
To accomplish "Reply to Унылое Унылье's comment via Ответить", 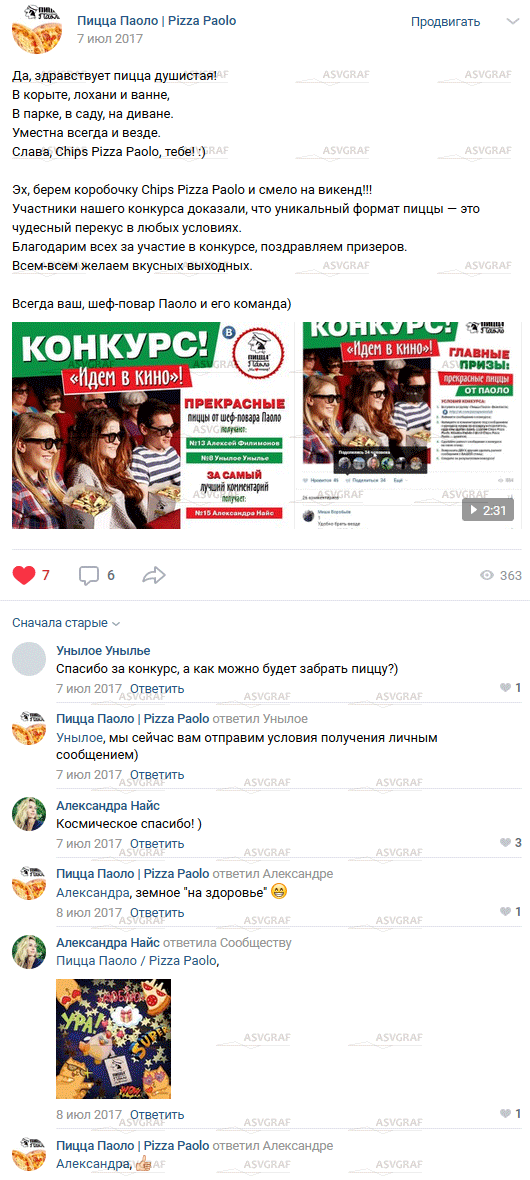I will tap(157, 689).
